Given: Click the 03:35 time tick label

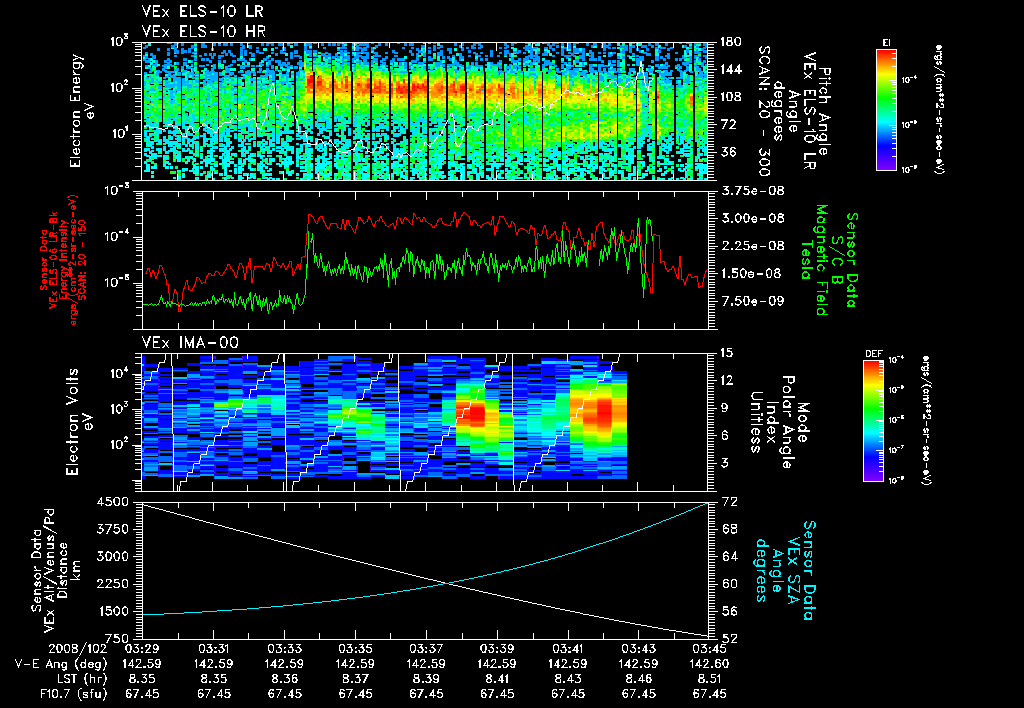Looking at the screenshot, I should 355,649.
